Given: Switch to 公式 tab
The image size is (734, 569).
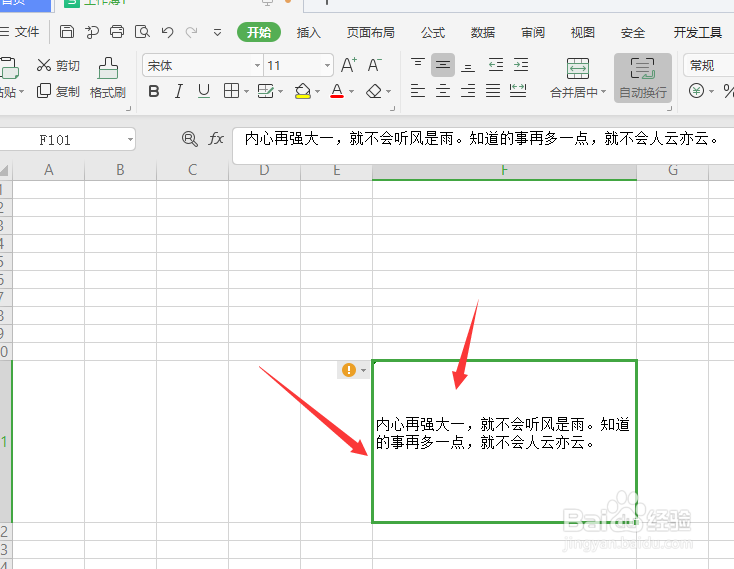Looking at the screenshot, I should click(x=433, y=32).
